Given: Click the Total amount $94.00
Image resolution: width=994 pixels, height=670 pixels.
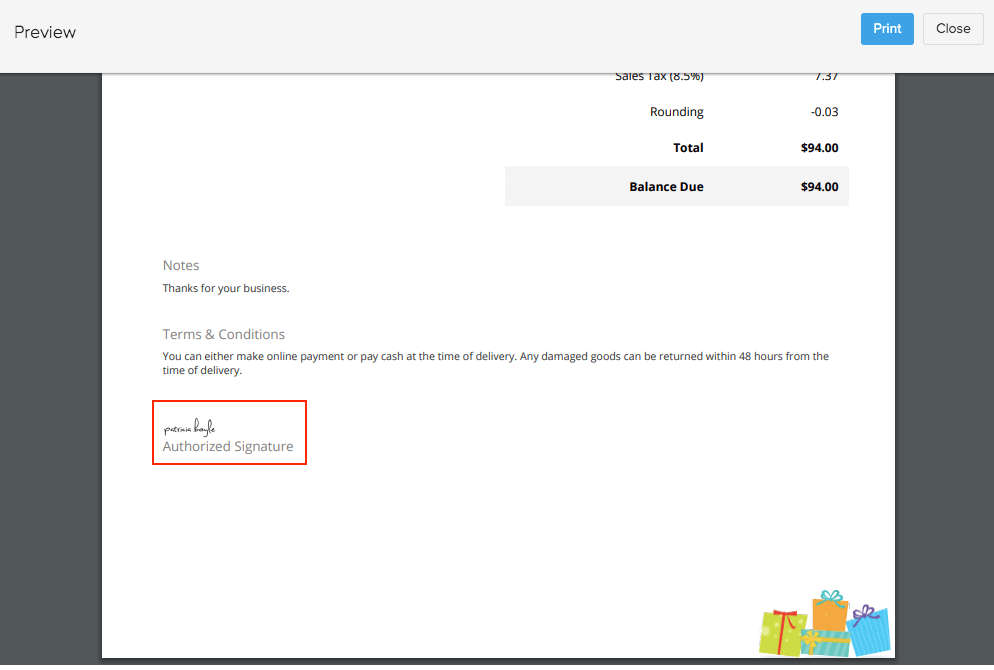Looking at the screenshot, I should click(x=819, y=147).
